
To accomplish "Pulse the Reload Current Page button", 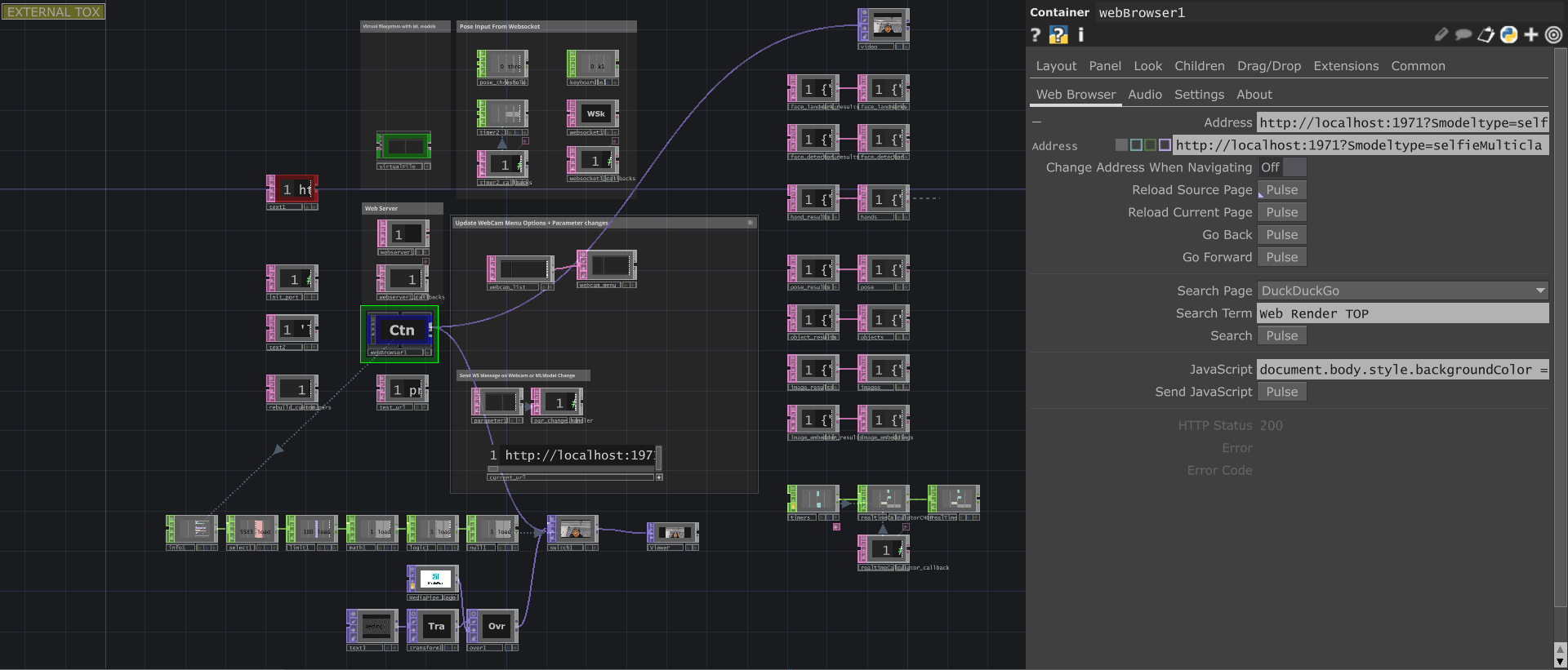I will [x=1281, y=212].
